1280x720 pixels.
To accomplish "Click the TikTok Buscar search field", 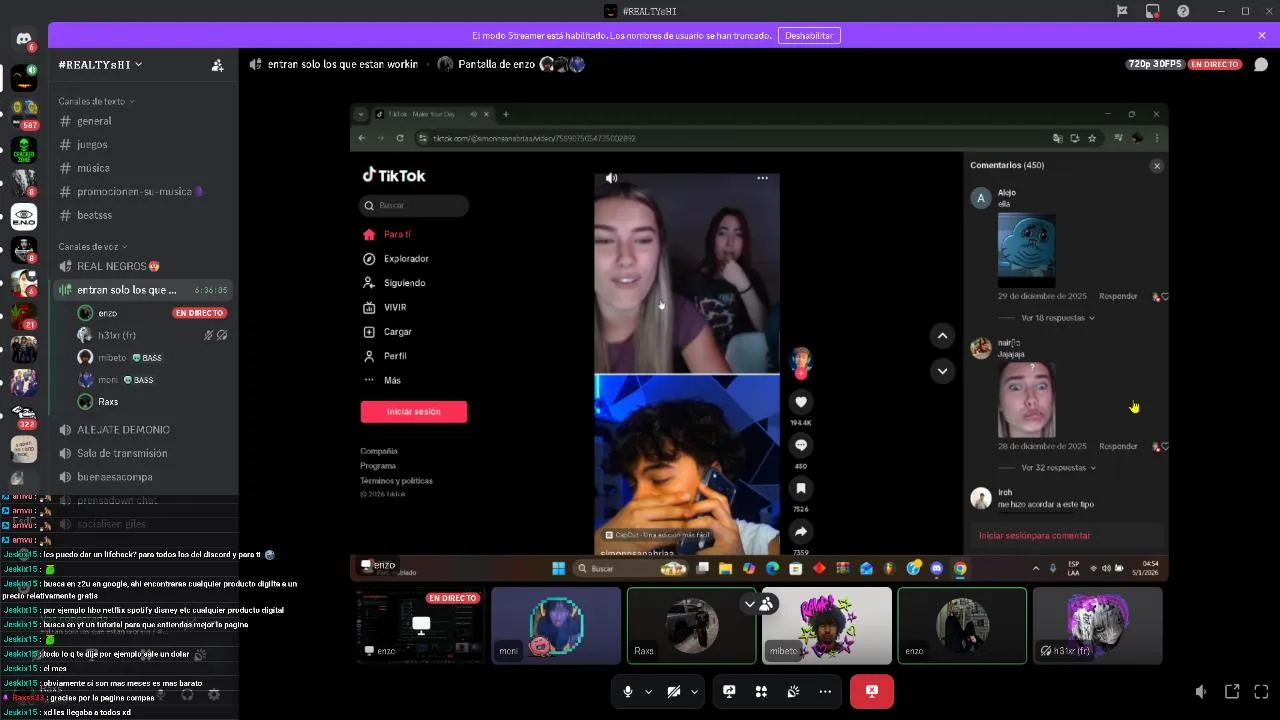I will click(414, 205).
